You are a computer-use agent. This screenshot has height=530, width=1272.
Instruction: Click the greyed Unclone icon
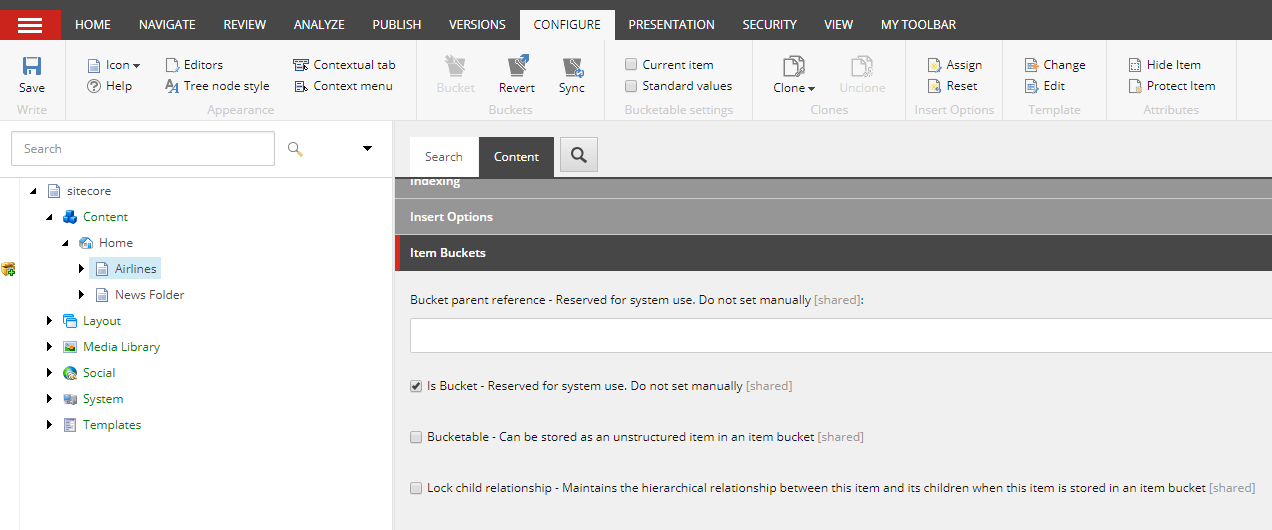point(862,67)
